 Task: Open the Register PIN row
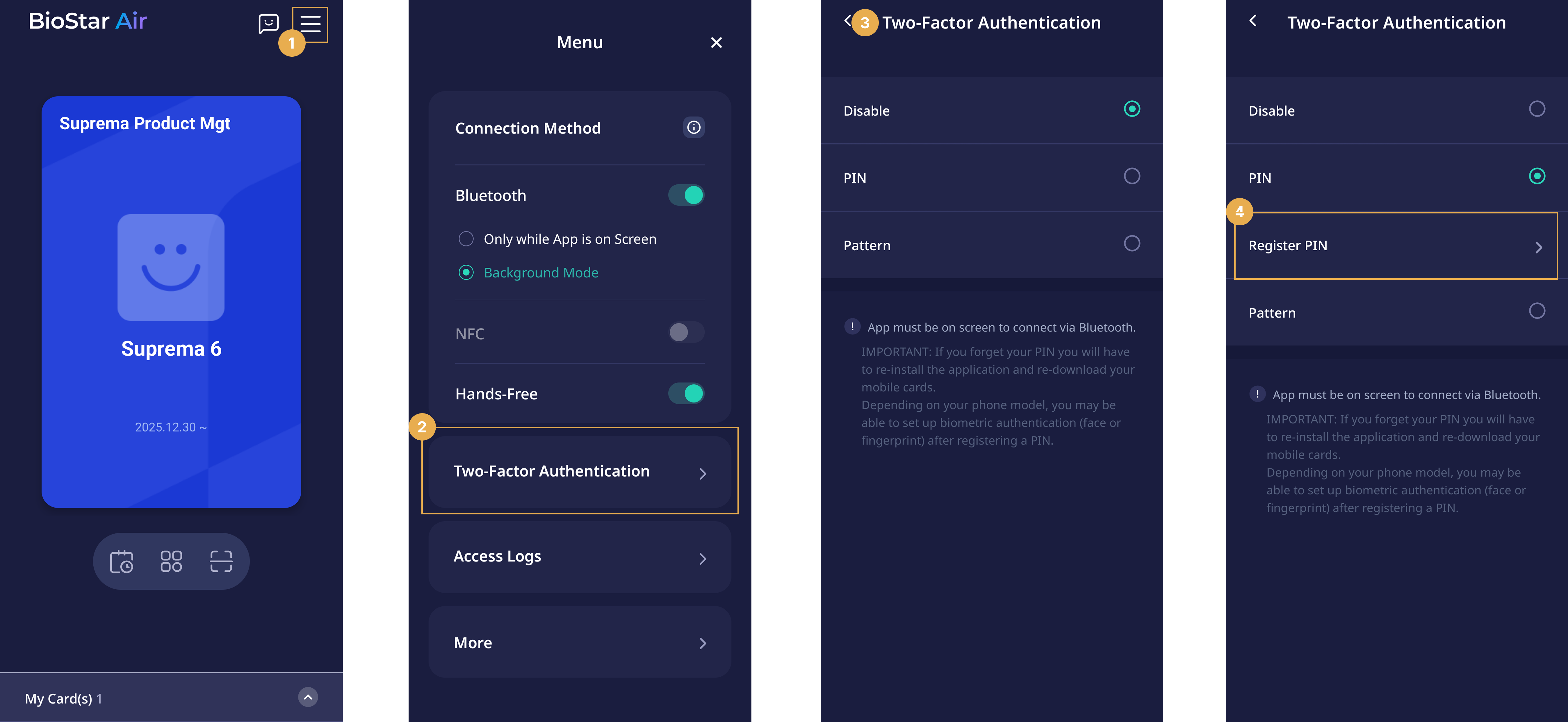pyautogui.click(x=1395, y=246)
